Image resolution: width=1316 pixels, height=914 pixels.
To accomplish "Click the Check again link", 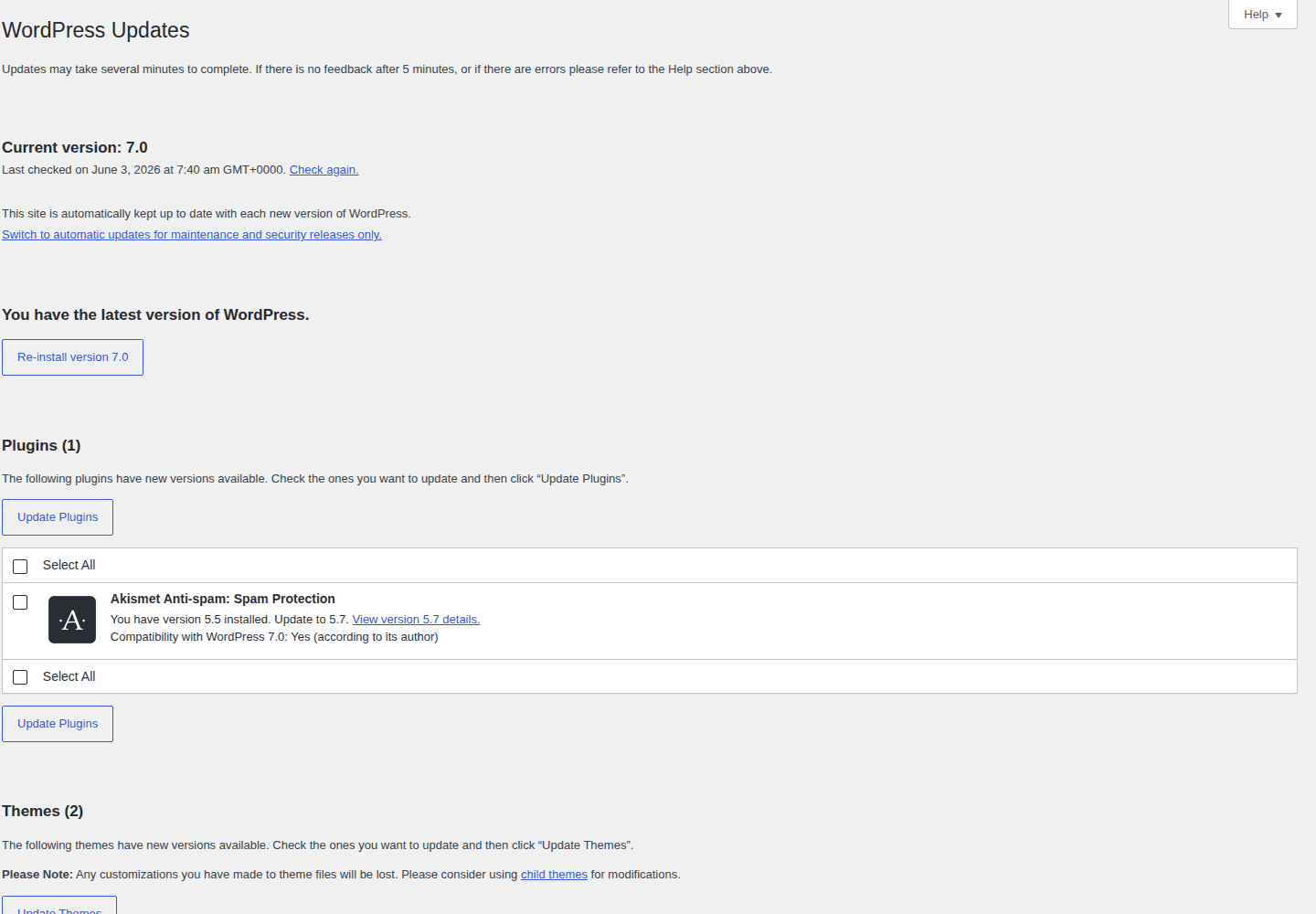I will coord(324,170).
